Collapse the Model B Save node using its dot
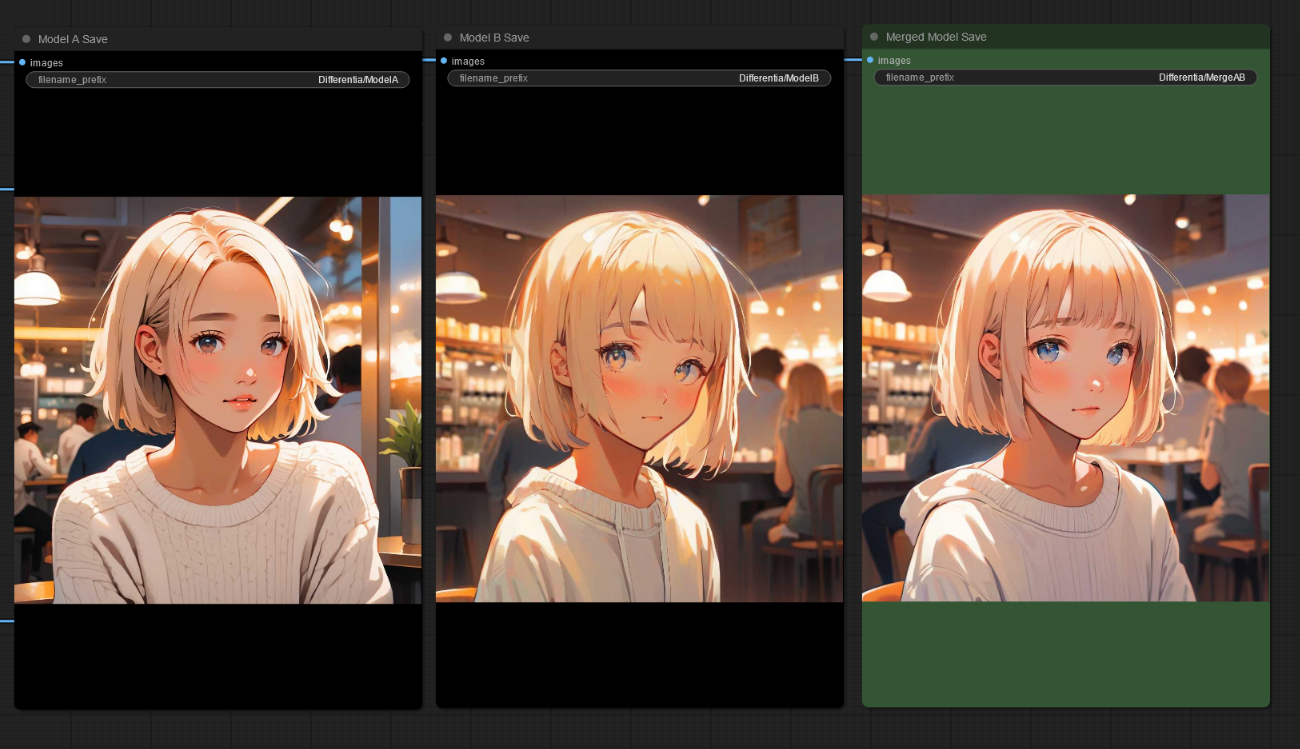1300x749 pixels. click(448, 37)
